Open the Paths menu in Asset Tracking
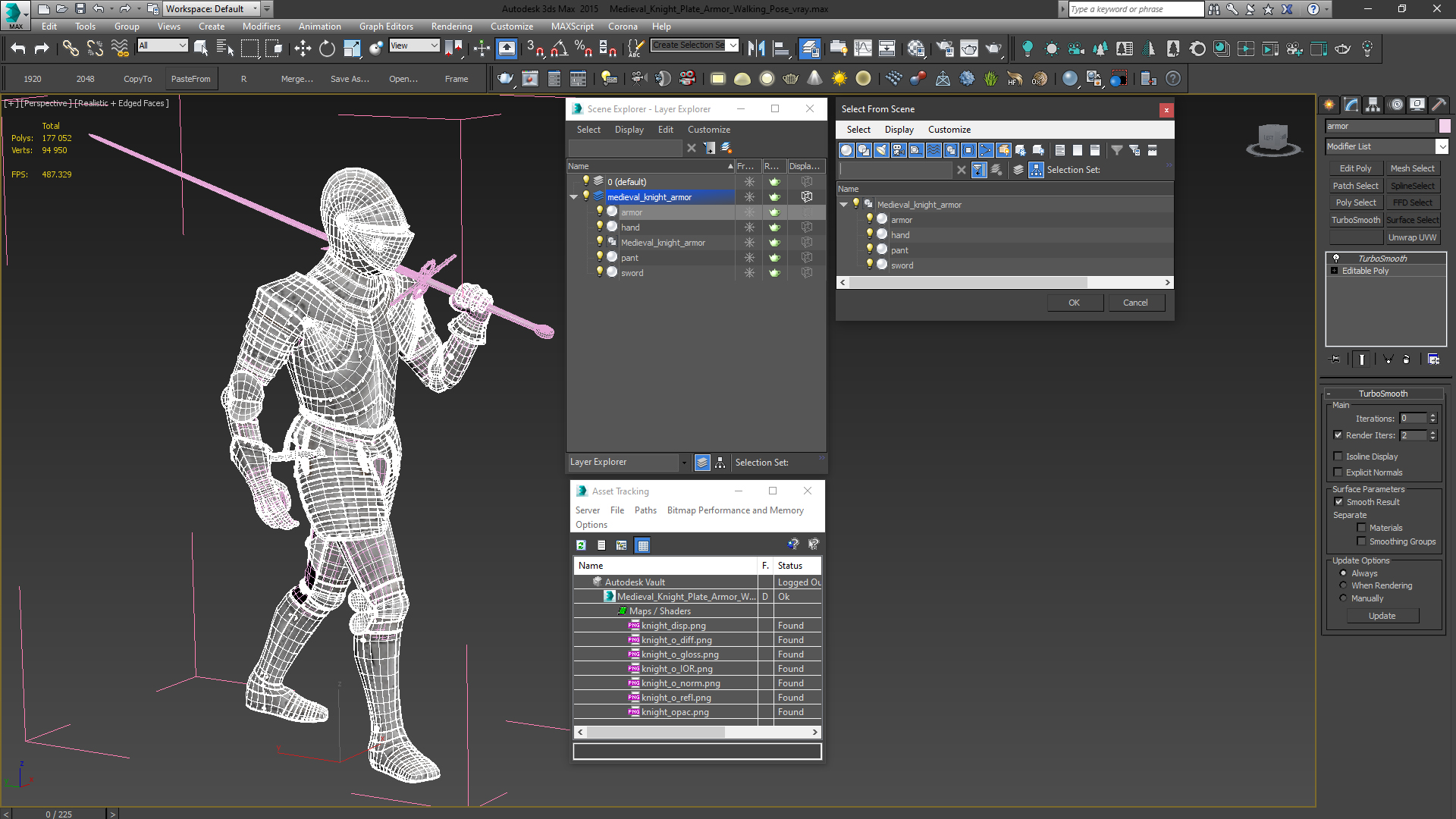This screenshot has width=1456, height=819. click(645, 510)
